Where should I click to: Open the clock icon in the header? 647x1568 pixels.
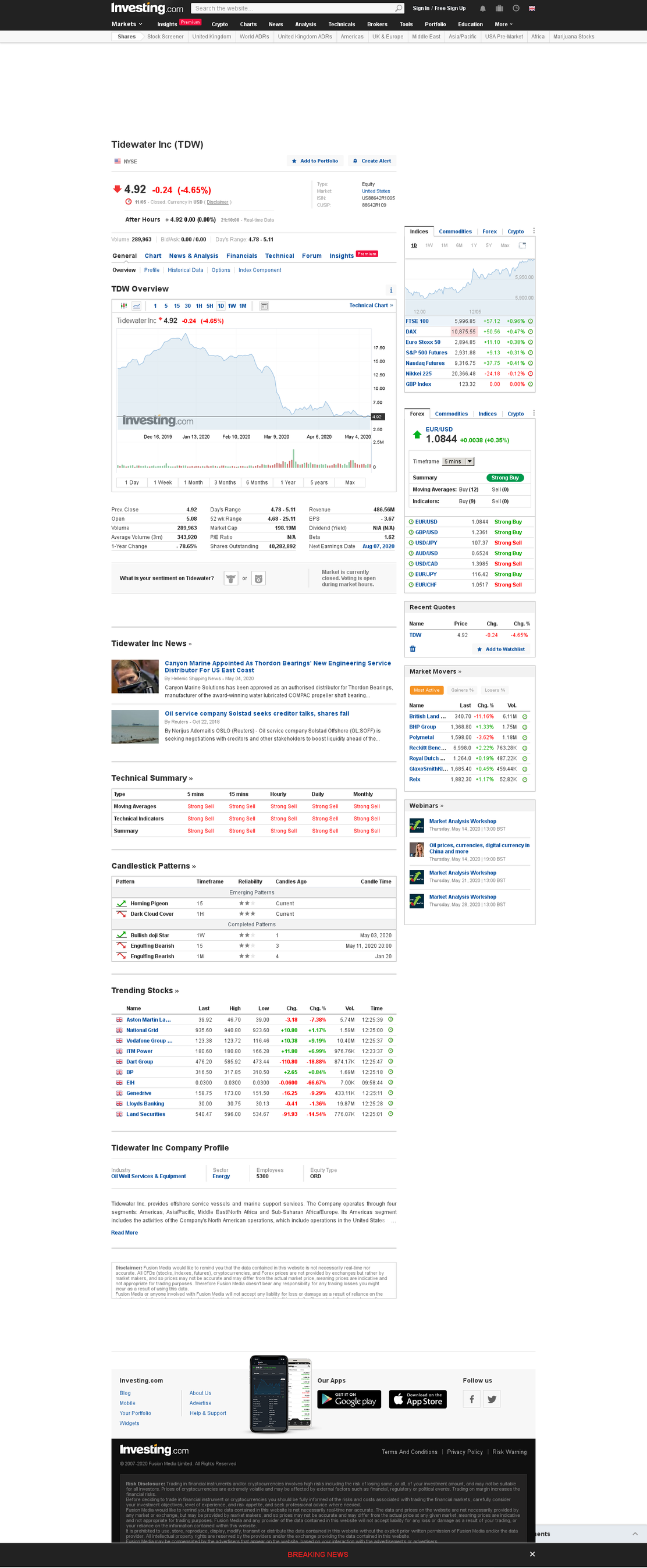pos(516,9)
